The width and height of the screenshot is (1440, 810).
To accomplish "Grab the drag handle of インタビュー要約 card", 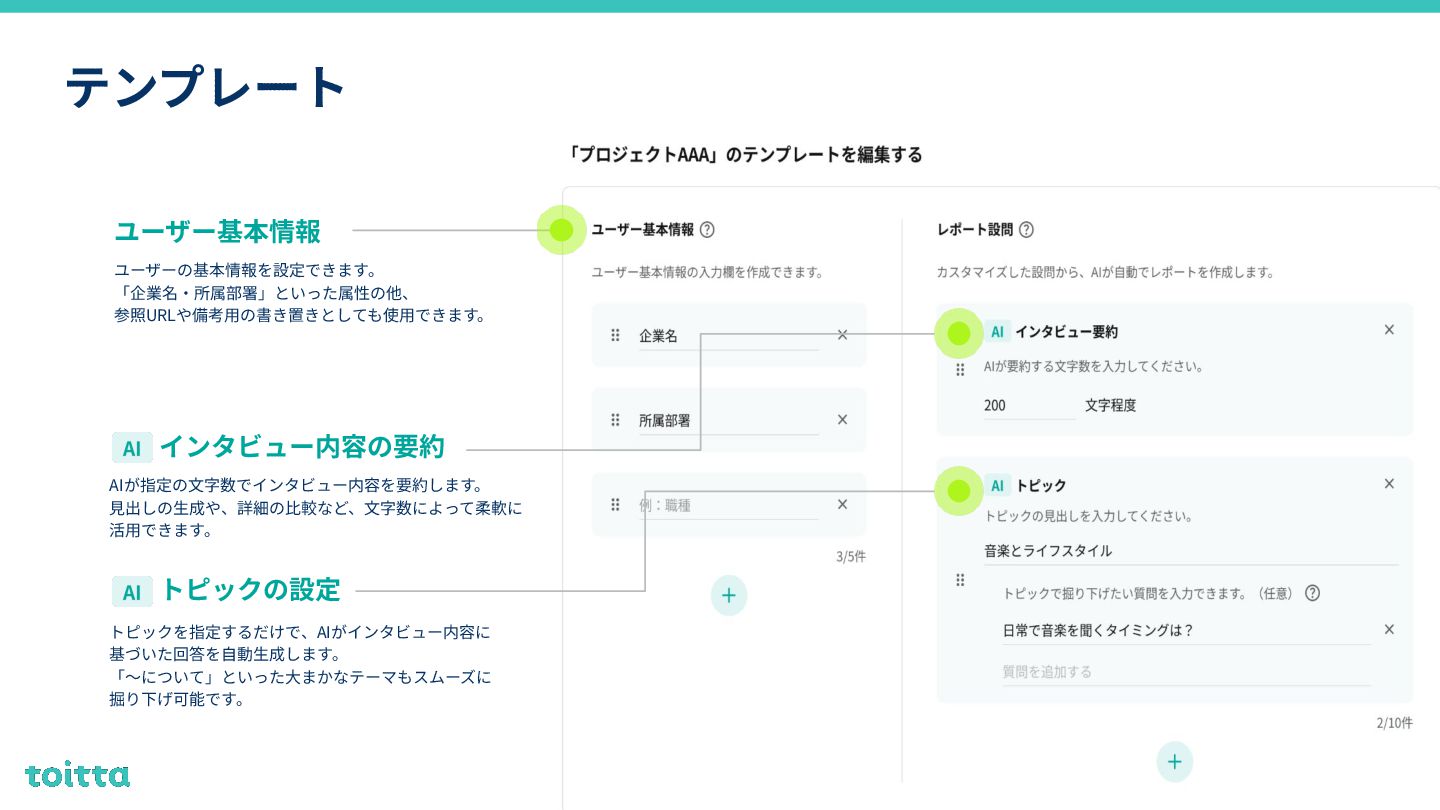I will tap(960, 370).
